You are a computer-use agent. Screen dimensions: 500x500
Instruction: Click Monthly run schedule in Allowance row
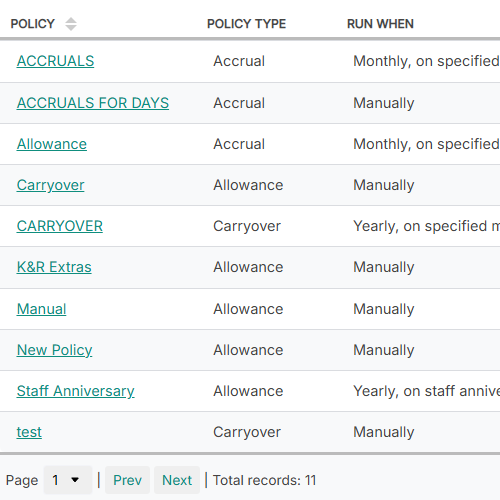coord(426,144)
